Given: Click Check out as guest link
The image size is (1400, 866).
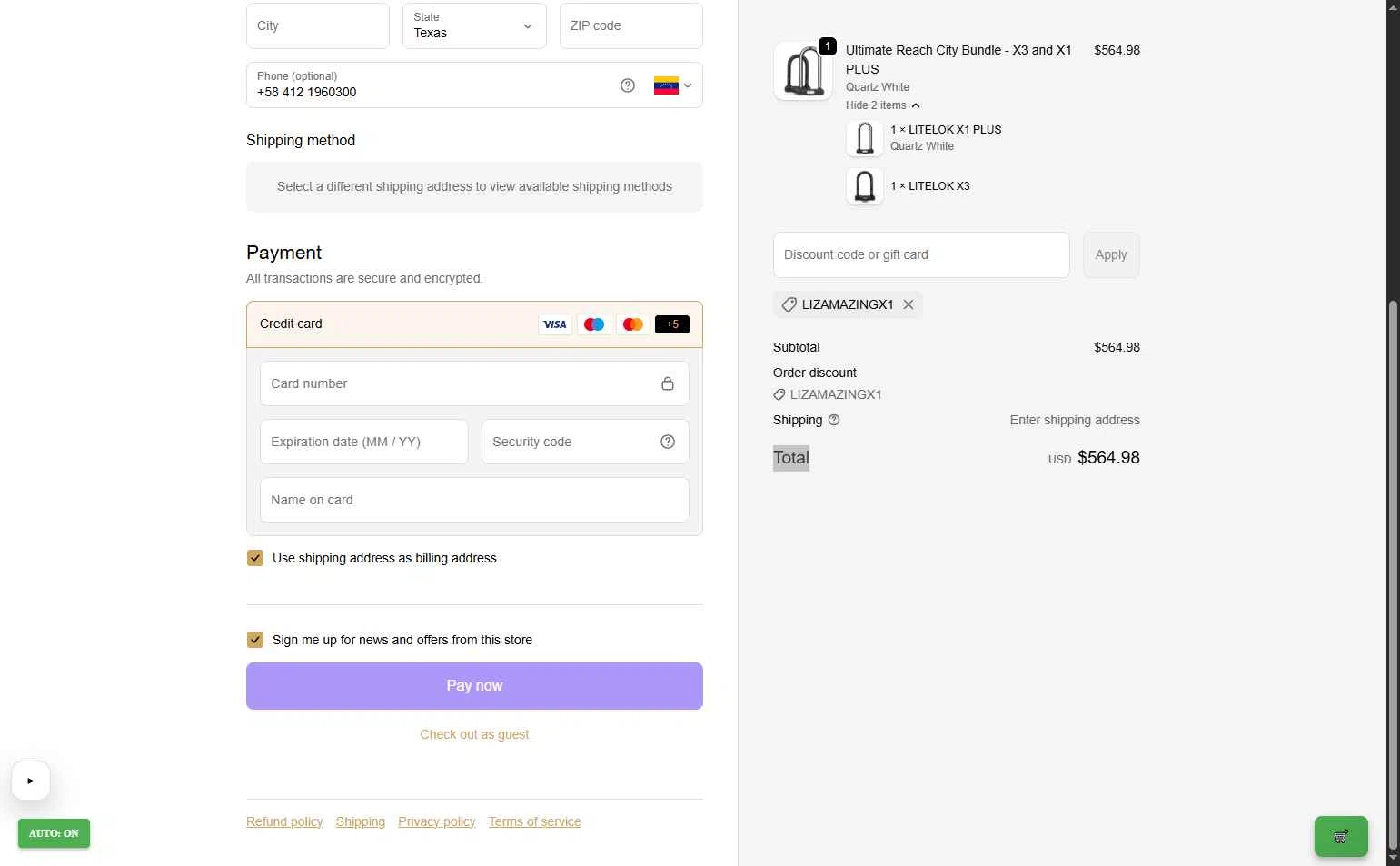Looking at the screenshot, I should tap(474, 734).
